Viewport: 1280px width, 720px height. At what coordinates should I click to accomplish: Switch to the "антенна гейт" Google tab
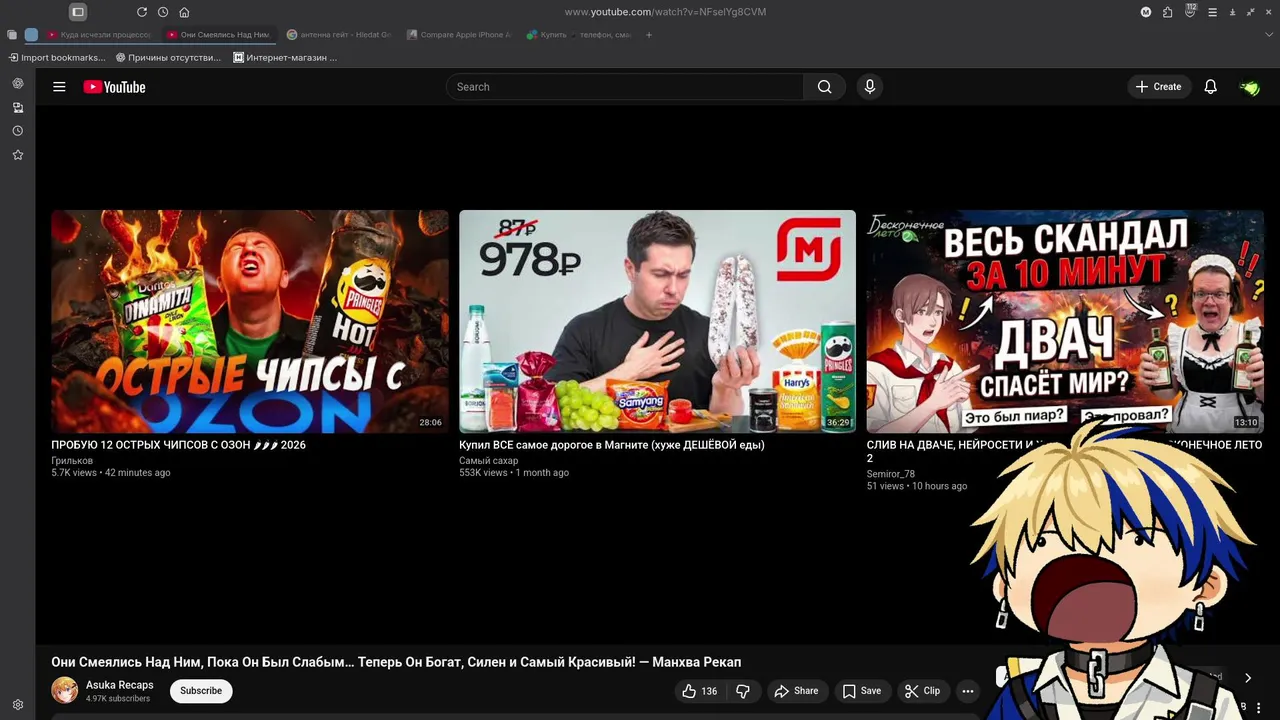[x=339, y=35]
